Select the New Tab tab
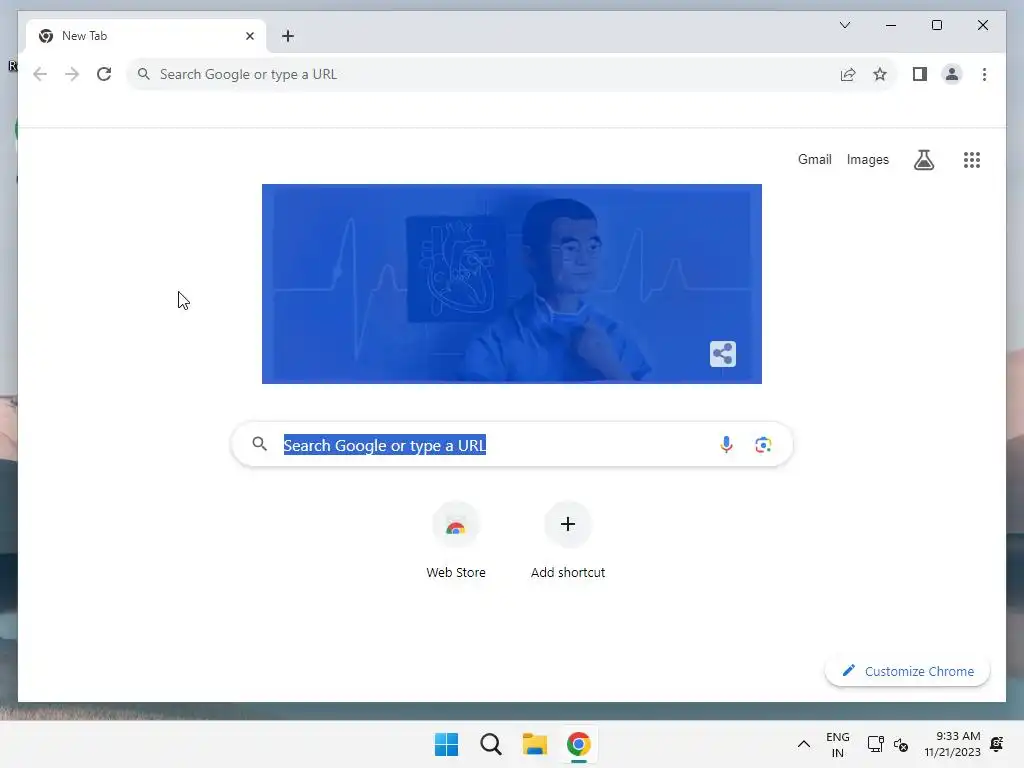 (147, 36)
